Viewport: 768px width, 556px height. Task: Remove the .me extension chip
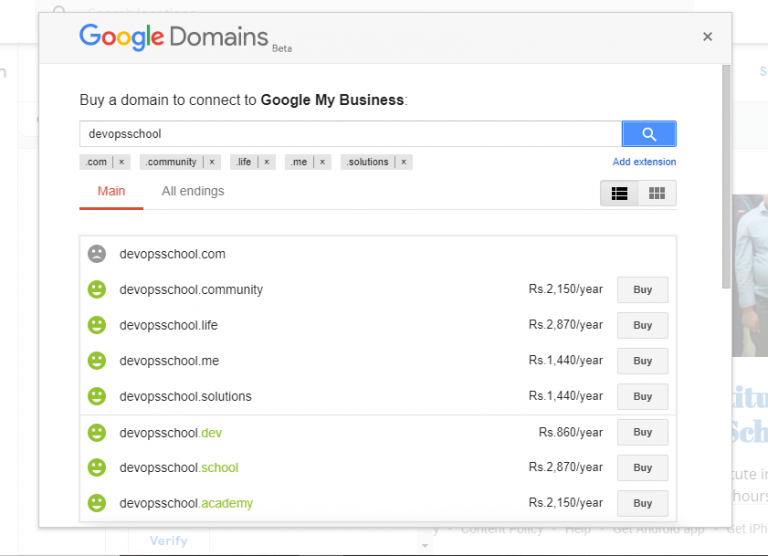click(322, 162)
